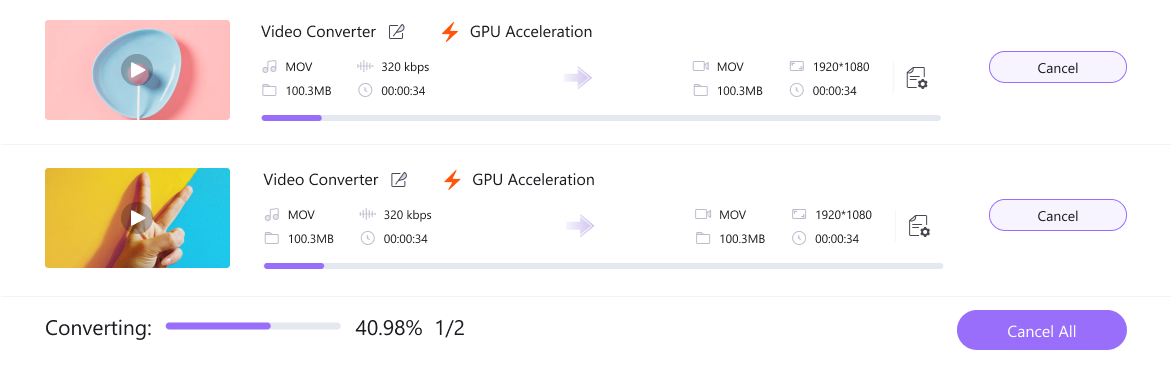Play the blue plate video thumbnail
1171x365 pixels.
(x=137, y=70)
